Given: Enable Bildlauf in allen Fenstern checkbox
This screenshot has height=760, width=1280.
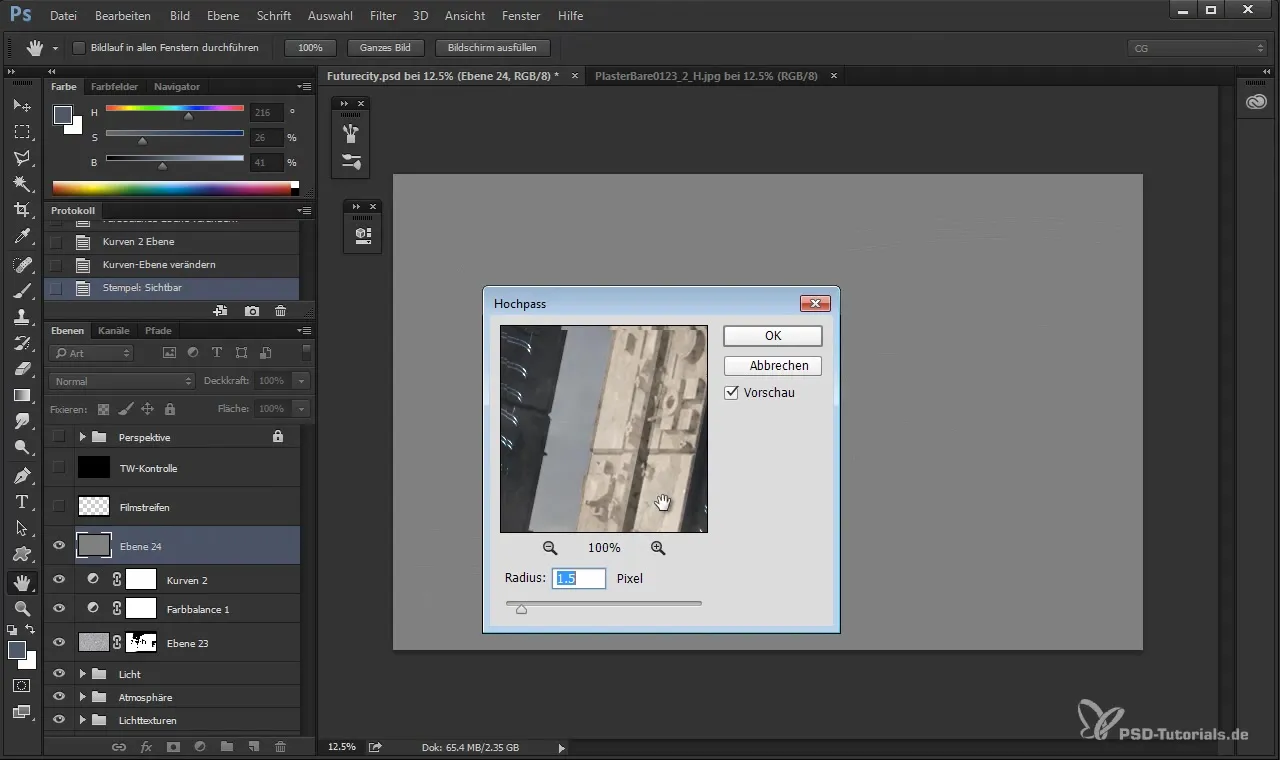Looking at the screenshot, I should 79,48.
